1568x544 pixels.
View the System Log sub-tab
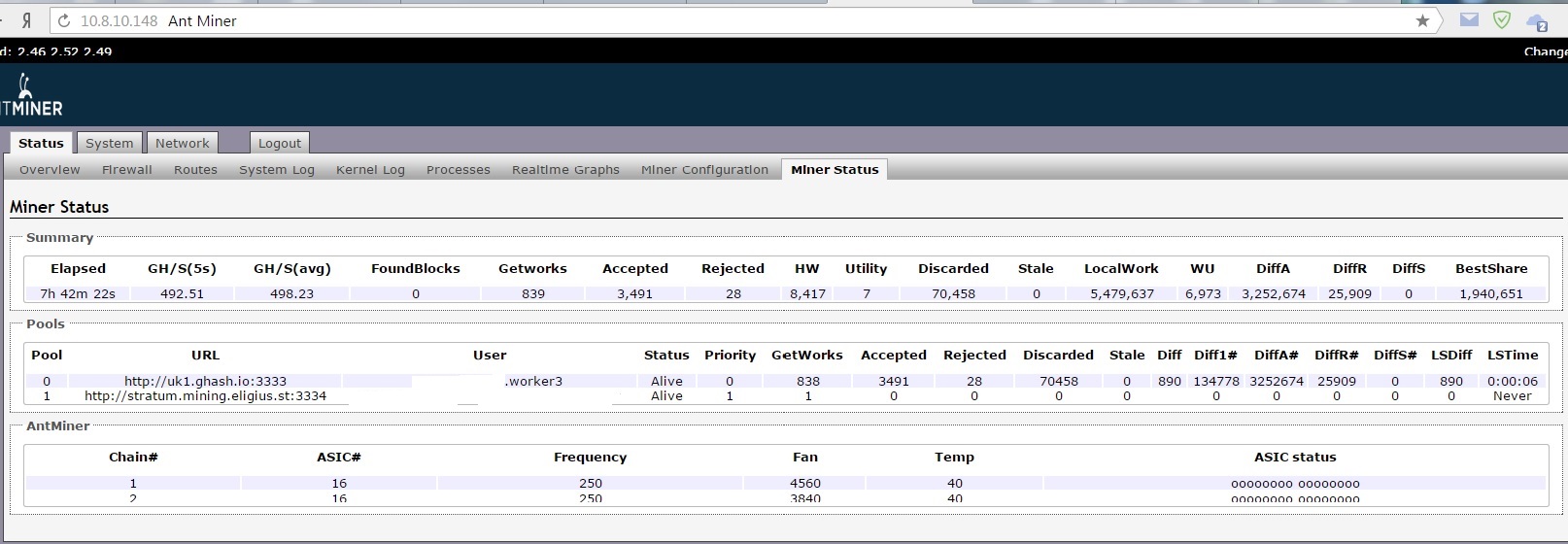pos(277,169)
